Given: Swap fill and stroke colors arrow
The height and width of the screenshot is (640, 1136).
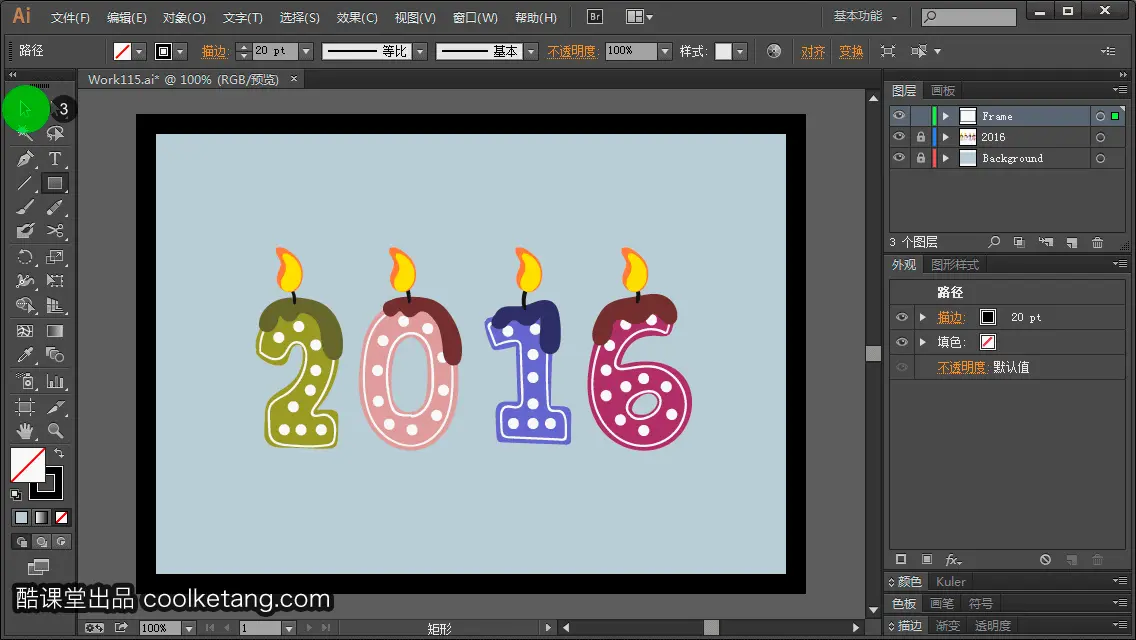Looking at the screenshot, I should pyautogui.click(x=59, y=453).
